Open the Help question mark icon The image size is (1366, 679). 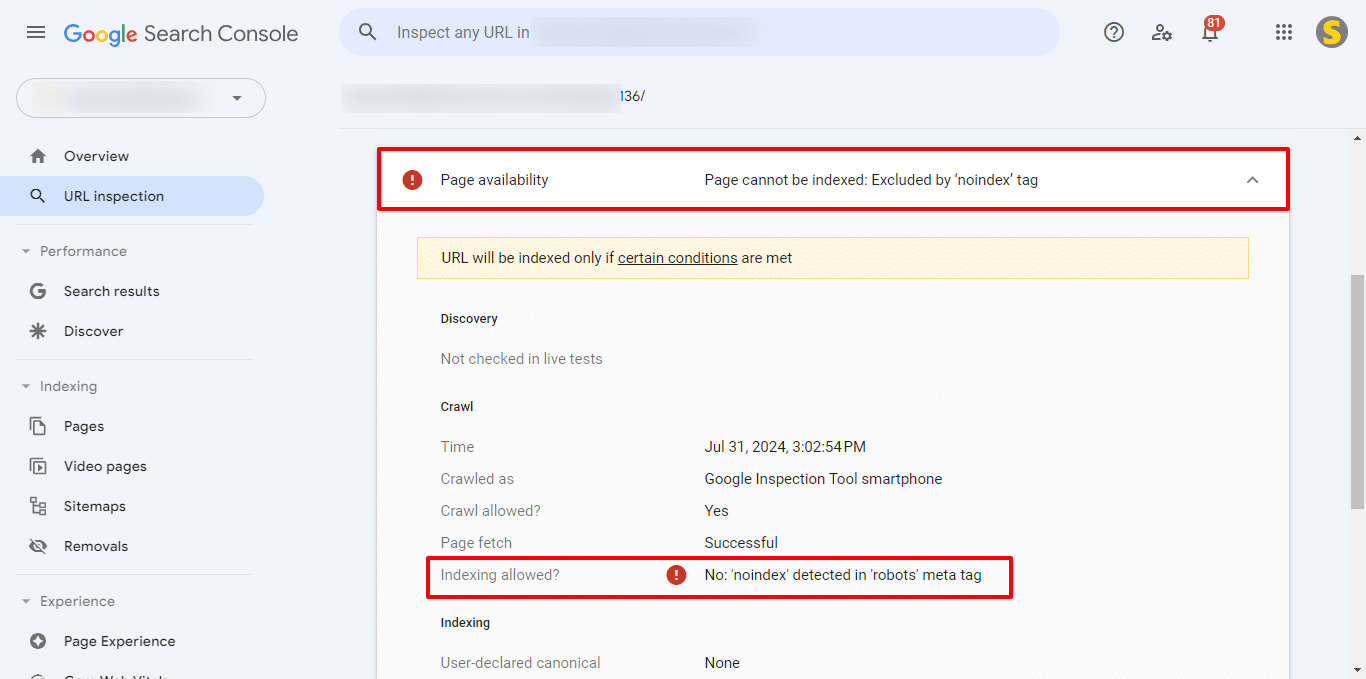[x=1114, y=32]
